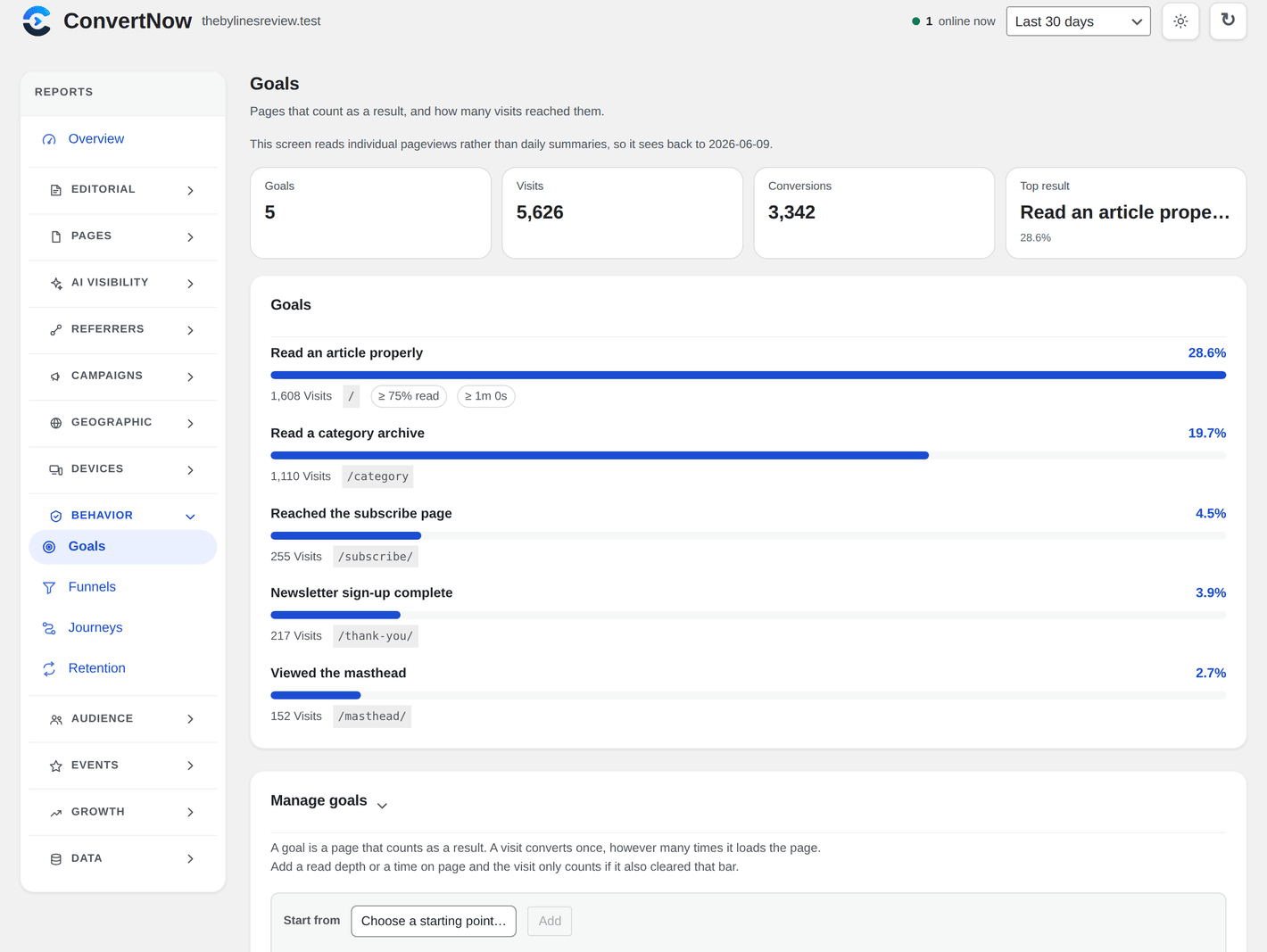Click the refresh arrow button
1267x952 pixels.
tap(1228, 21)
